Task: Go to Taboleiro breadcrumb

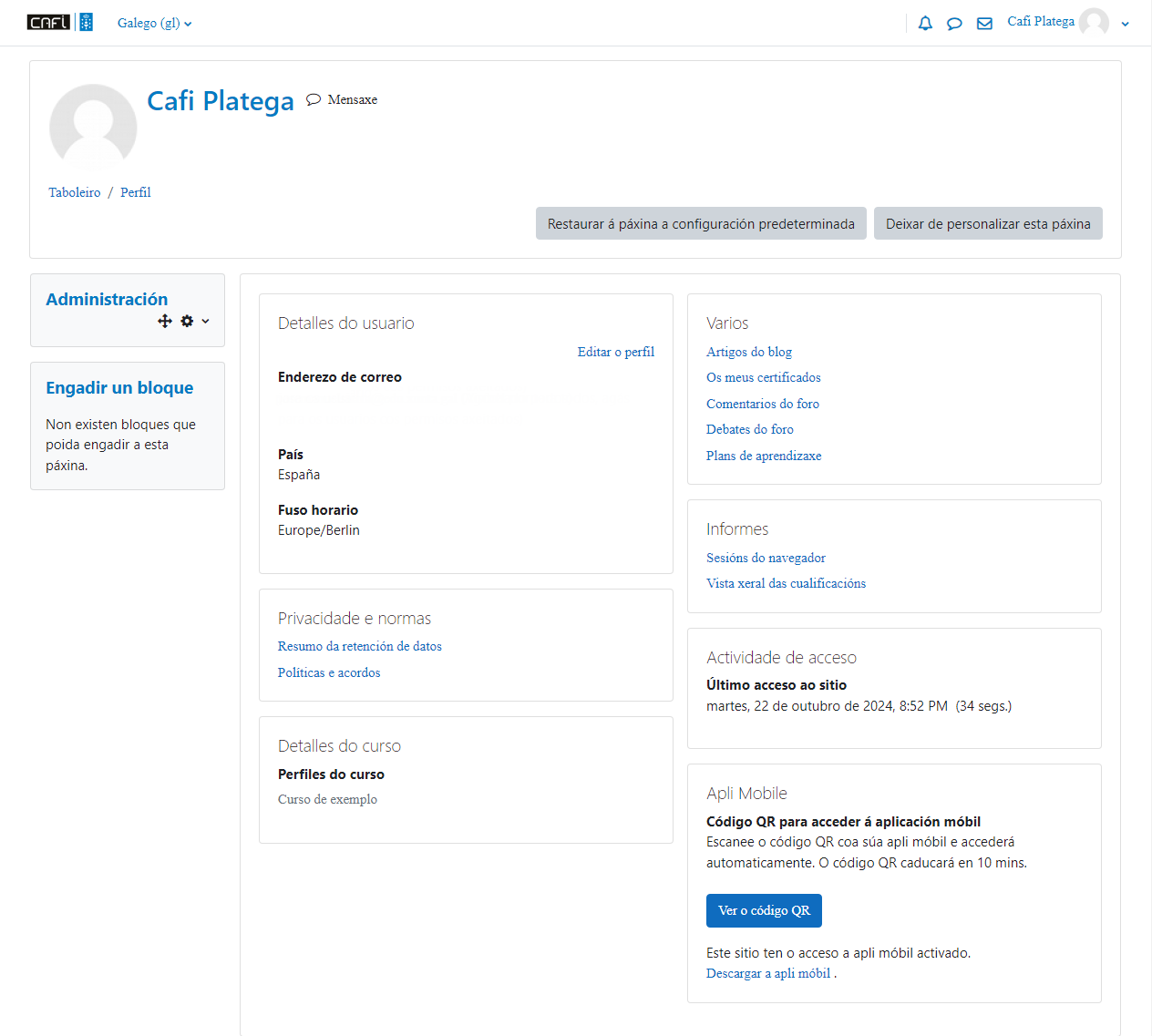Action: click(x=75, y=192)
